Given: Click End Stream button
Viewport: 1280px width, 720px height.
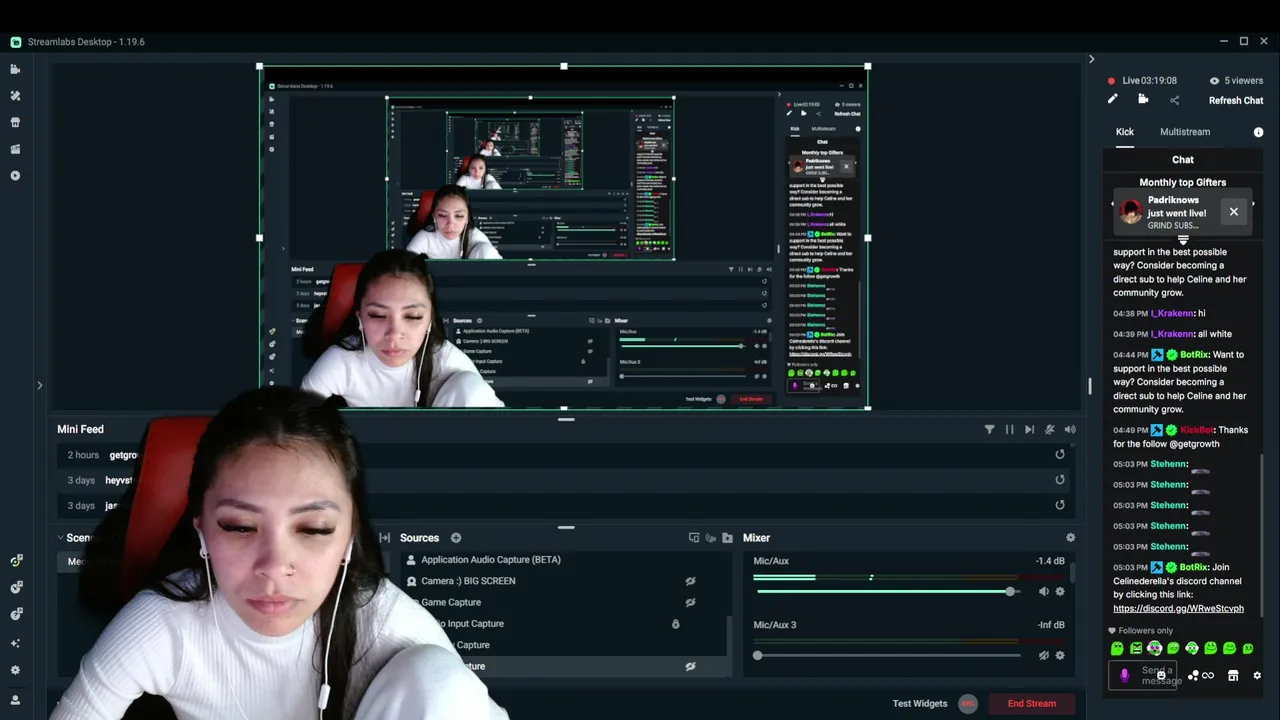Looking at the screenshot, I should point(1031,703).
